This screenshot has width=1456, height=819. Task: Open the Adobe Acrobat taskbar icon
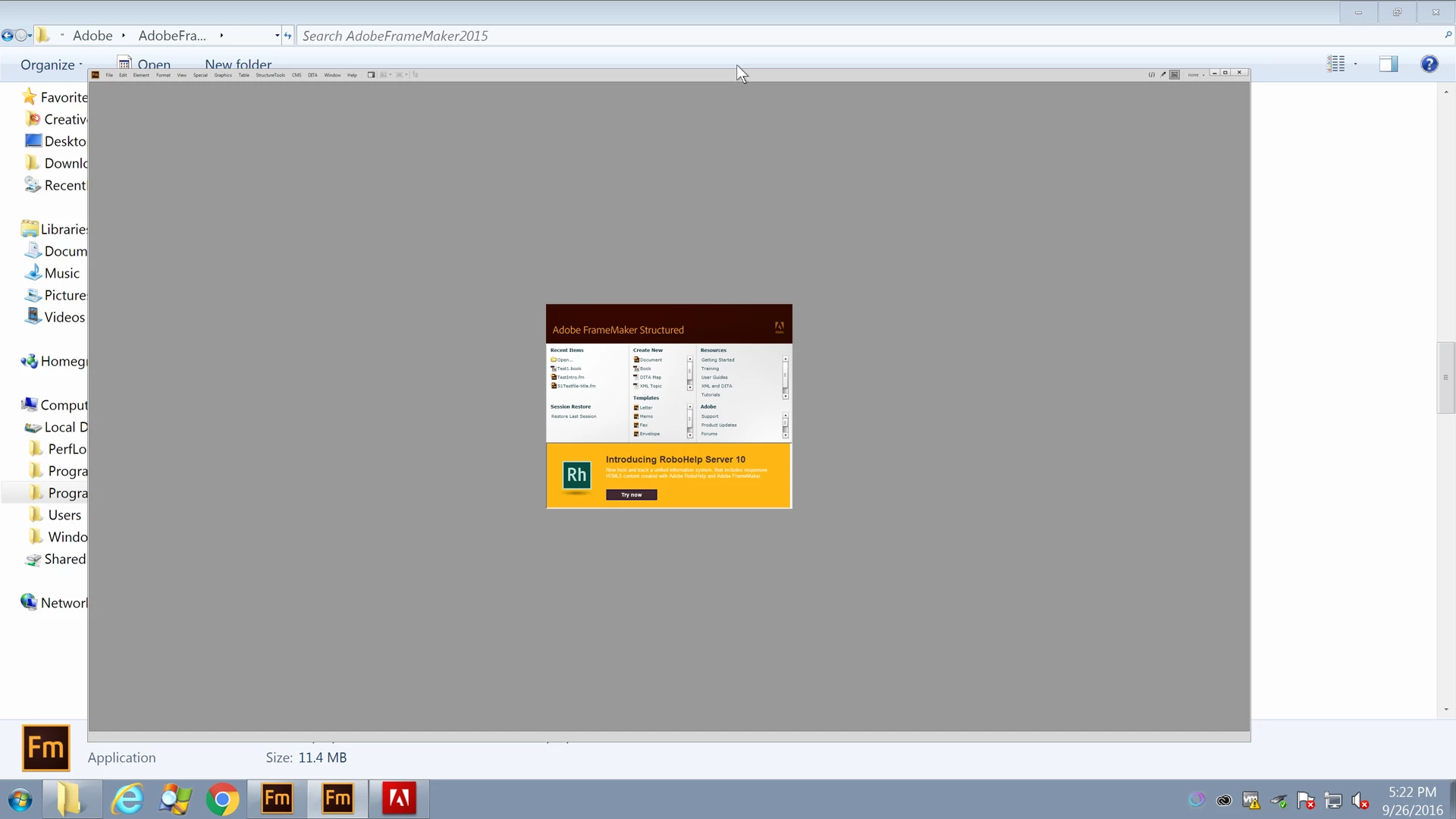tap(399, 799)
